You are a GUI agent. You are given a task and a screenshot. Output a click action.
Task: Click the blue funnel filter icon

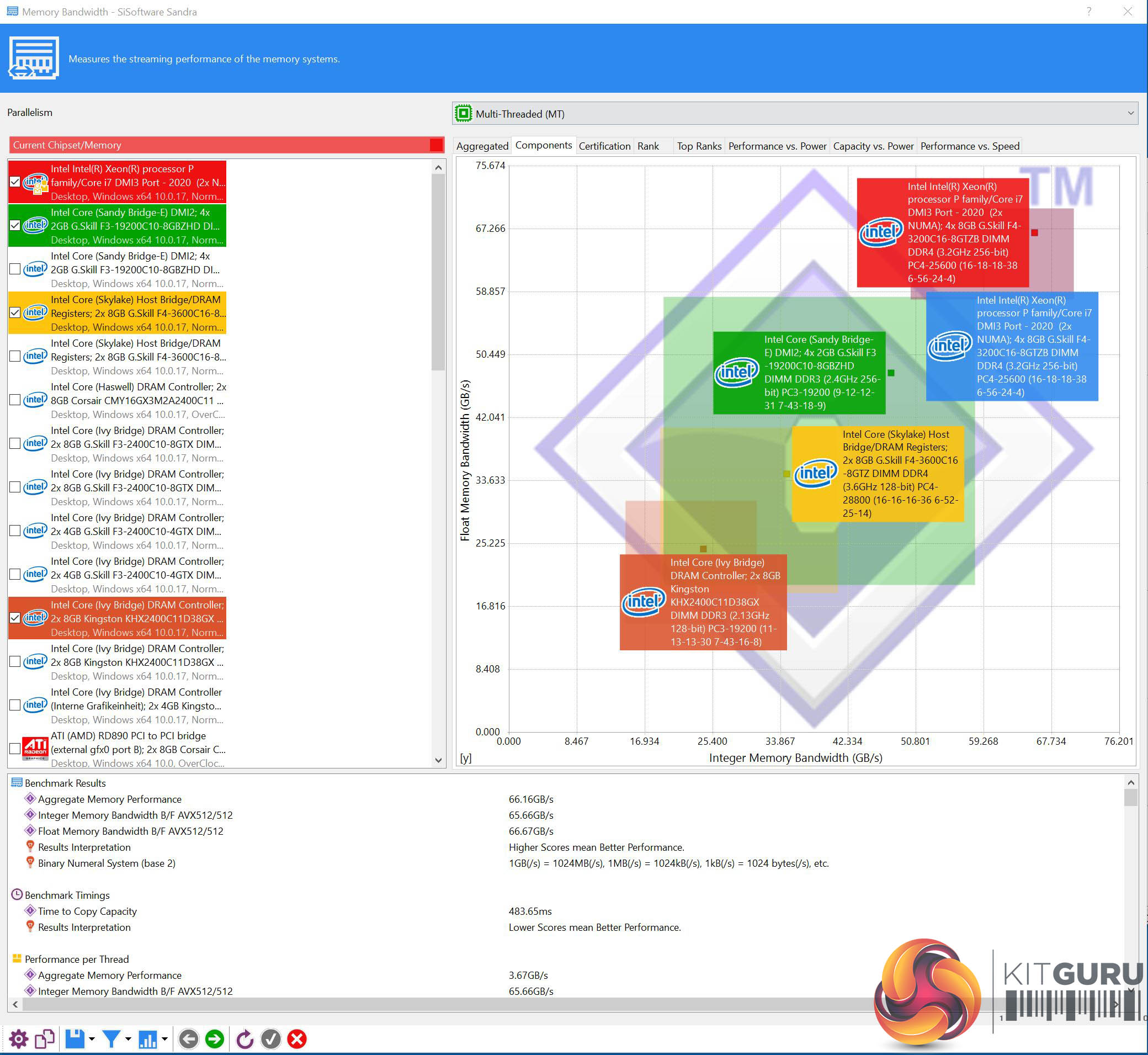[x=111, y=1039]
